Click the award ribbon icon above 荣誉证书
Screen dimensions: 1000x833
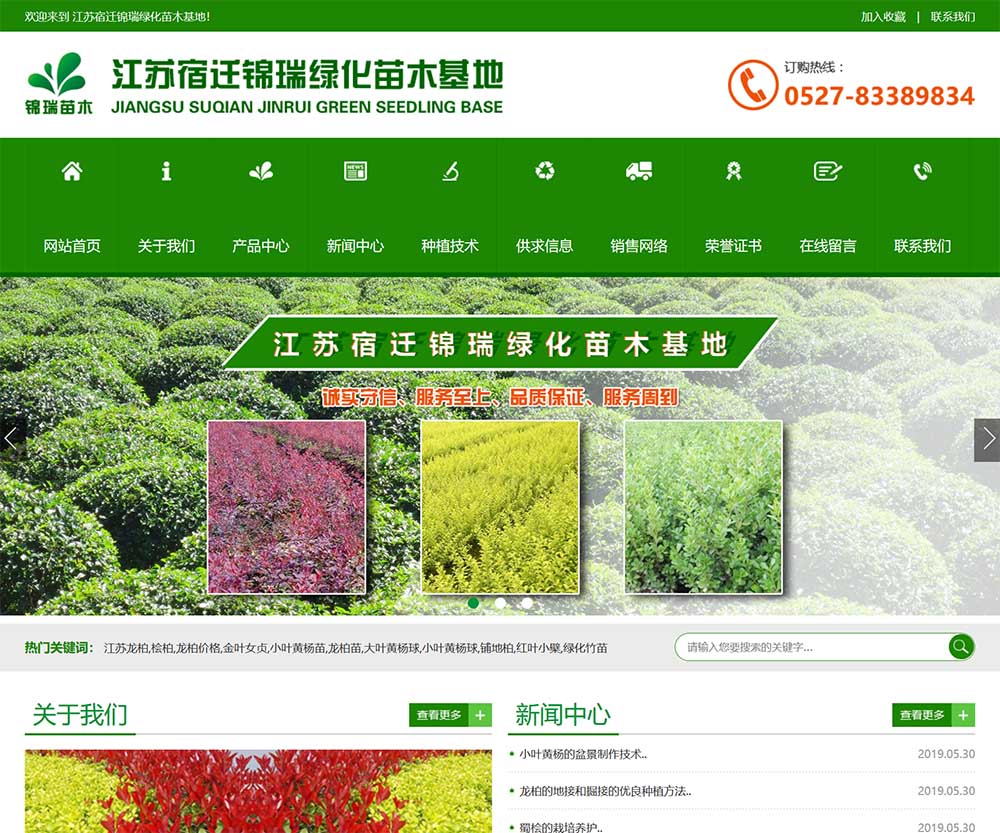[x=733, y=171]
